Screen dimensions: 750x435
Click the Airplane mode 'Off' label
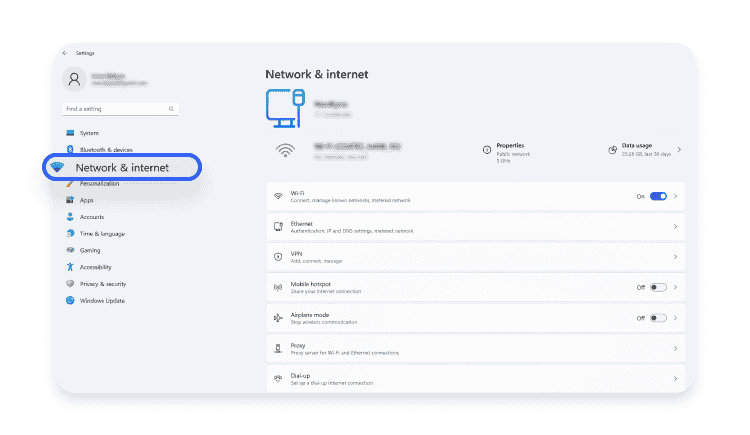click(x=640, y=318)
